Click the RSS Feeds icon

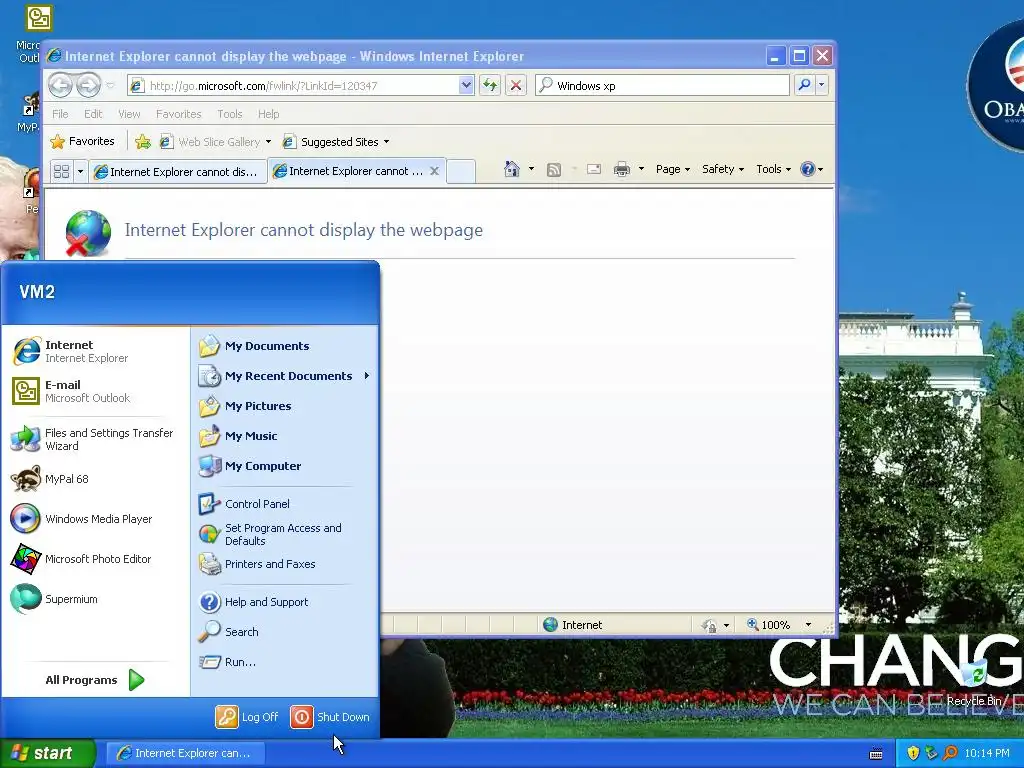coord(554,170)
